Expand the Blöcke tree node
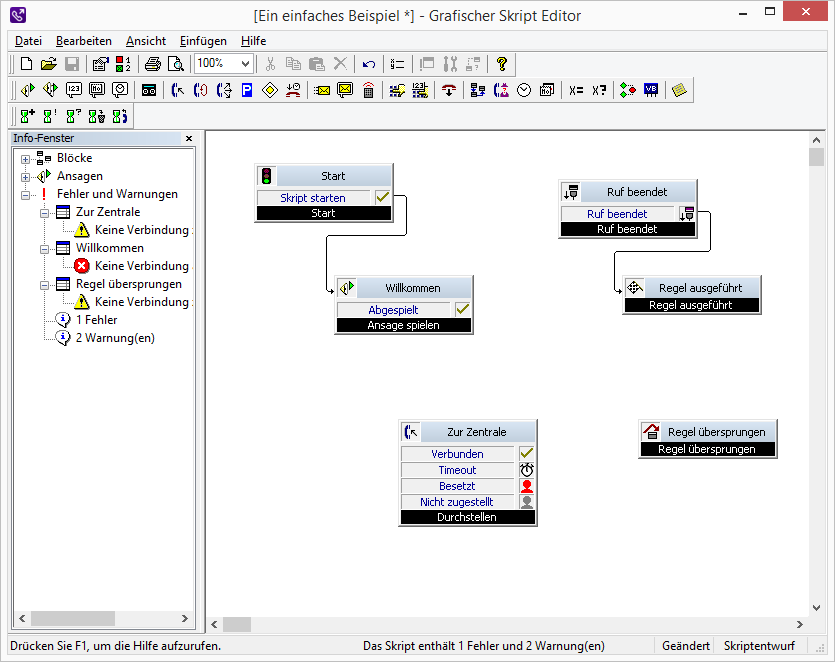835x662 pixels. (26, 158)
